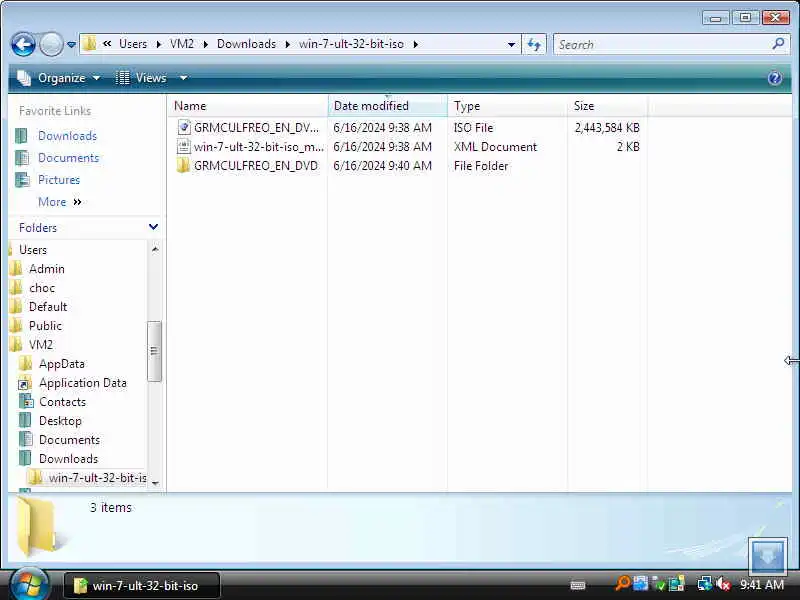Click VM2 in the address breadcrumb

coord(182,44)
